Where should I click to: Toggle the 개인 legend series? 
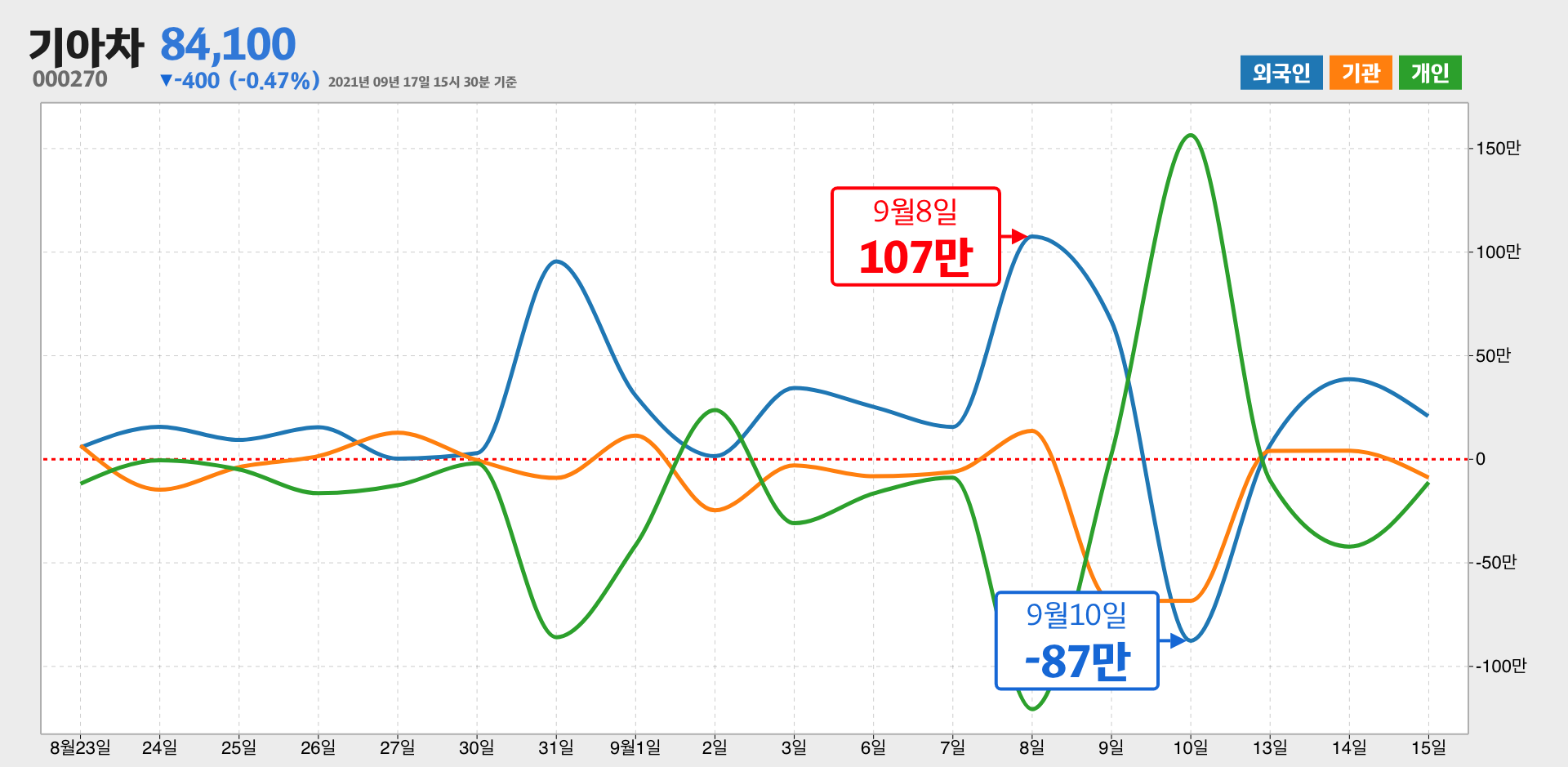(x=1430, y=73)
